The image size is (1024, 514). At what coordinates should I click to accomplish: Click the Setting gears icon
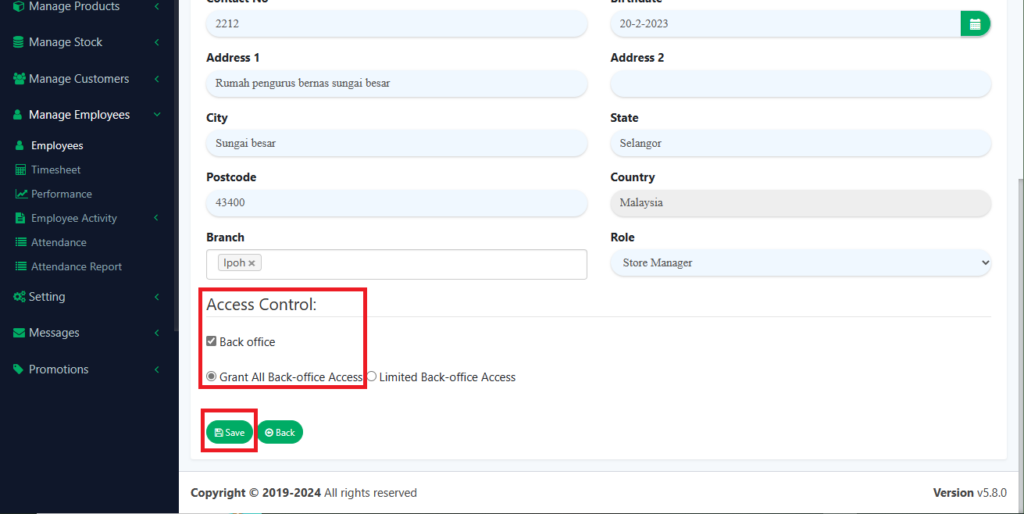point(19,297)
